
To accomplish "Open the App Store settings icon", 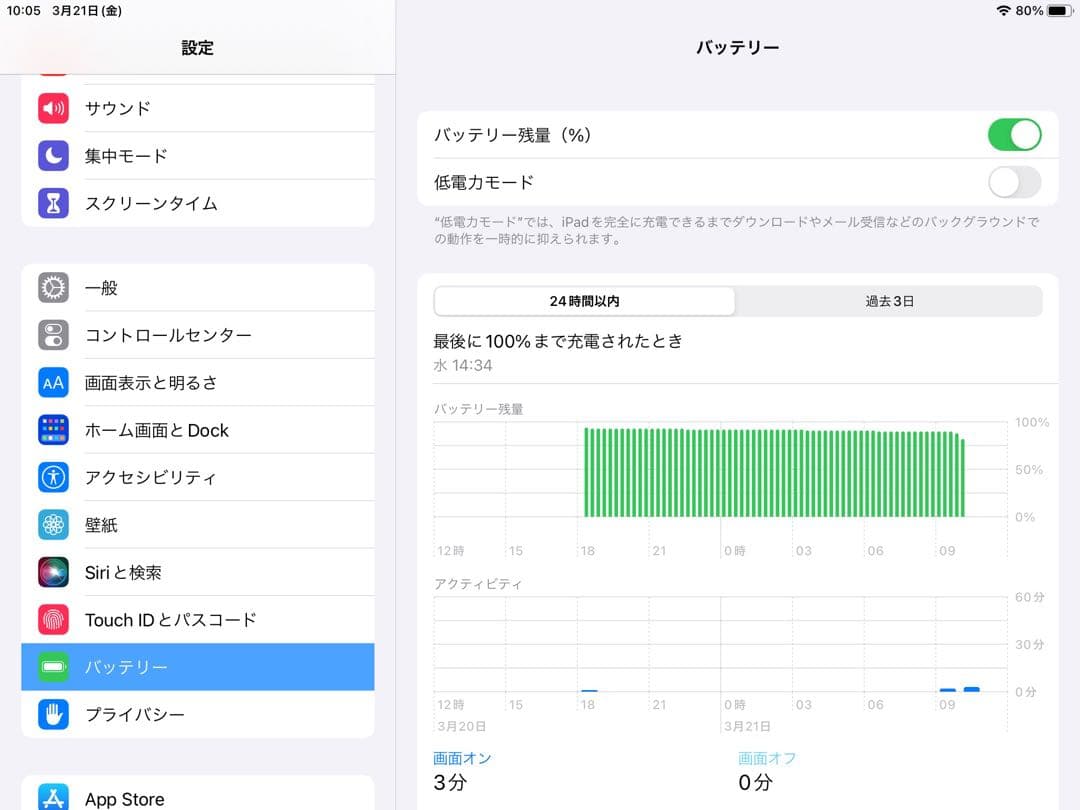I will [53, 798].
